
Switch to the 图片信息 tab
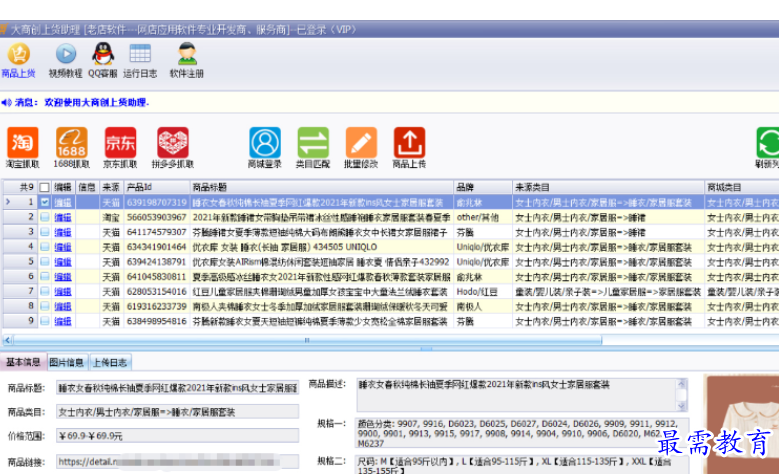[67, 363]
